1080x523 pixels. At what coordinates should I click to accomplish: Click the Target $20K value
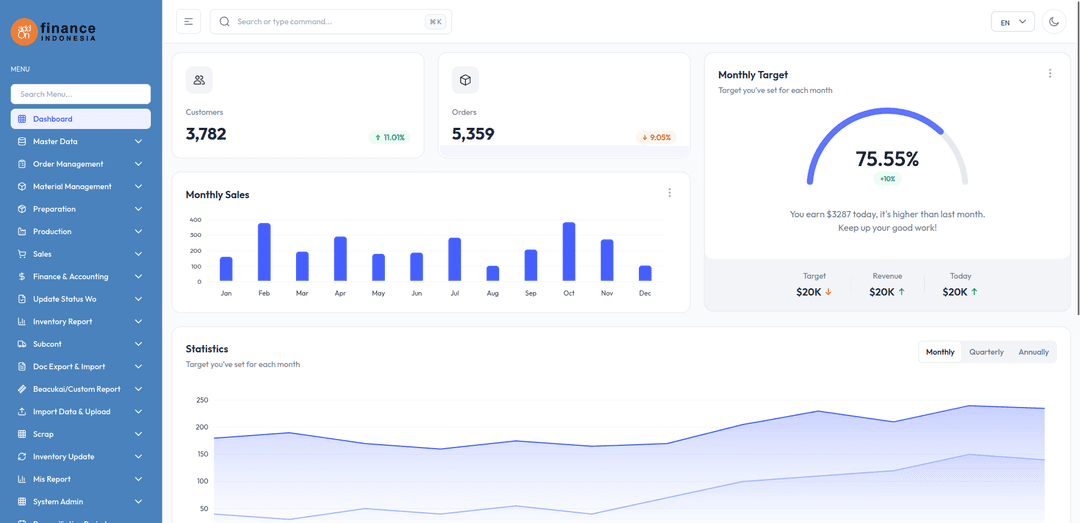[x=809, y=292]
